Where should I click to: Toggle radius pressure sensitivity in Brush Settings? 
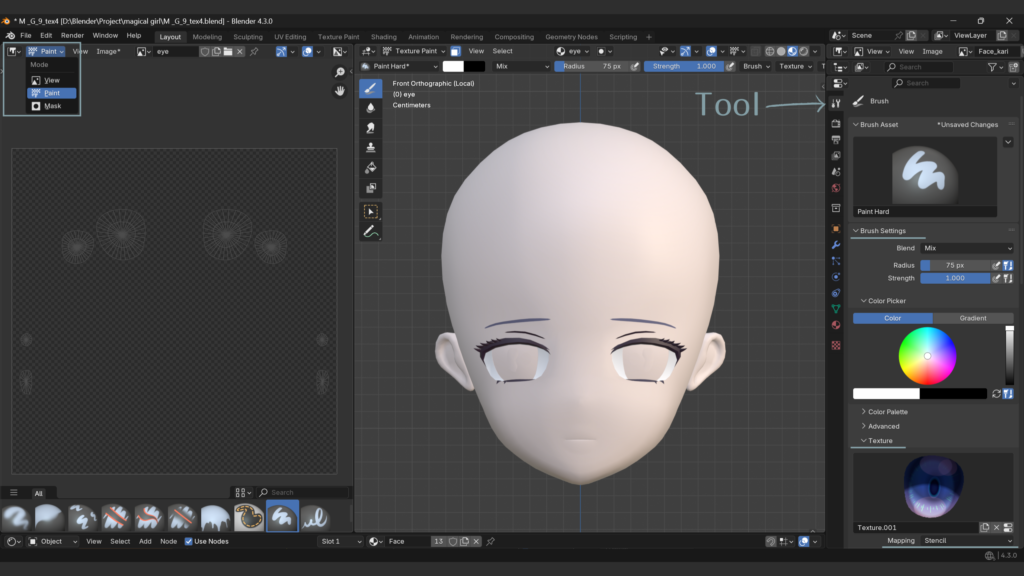(x=996, y=265)
